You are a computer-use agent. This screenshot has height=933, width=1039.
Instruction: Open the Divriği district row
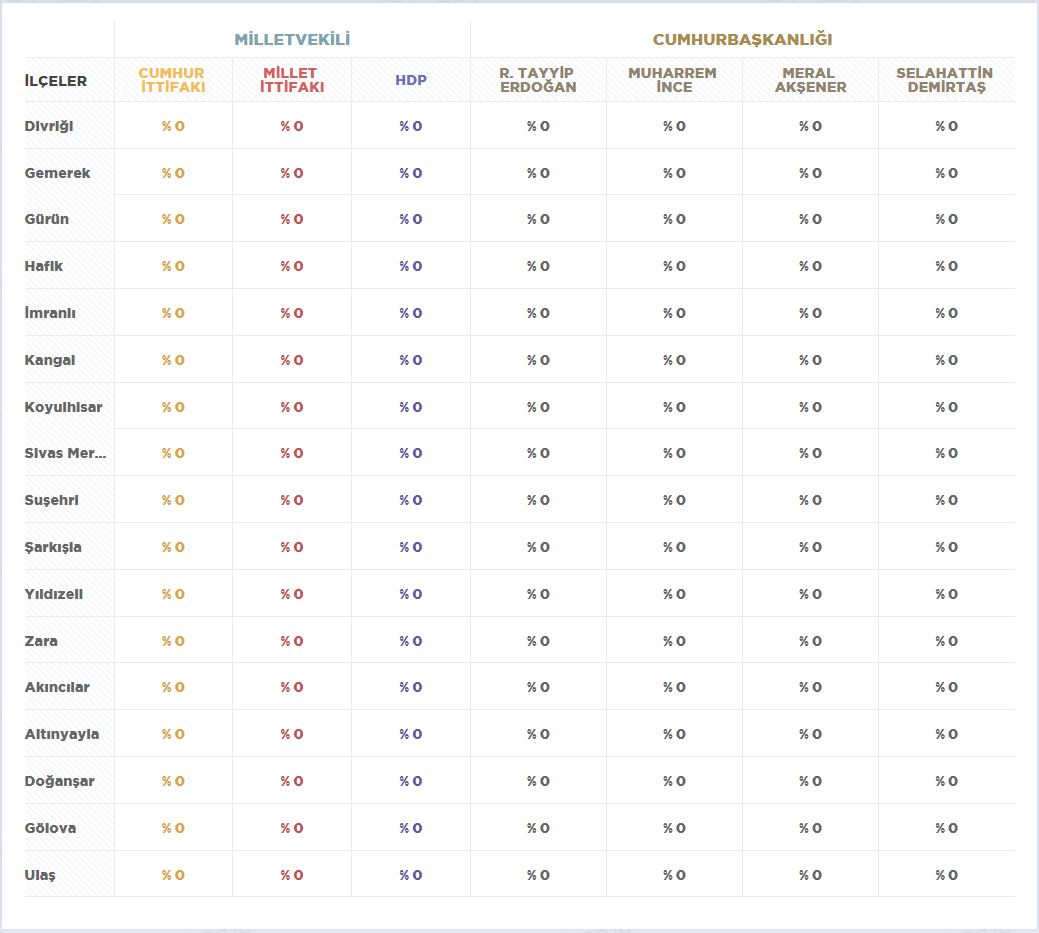pos(49,126)
